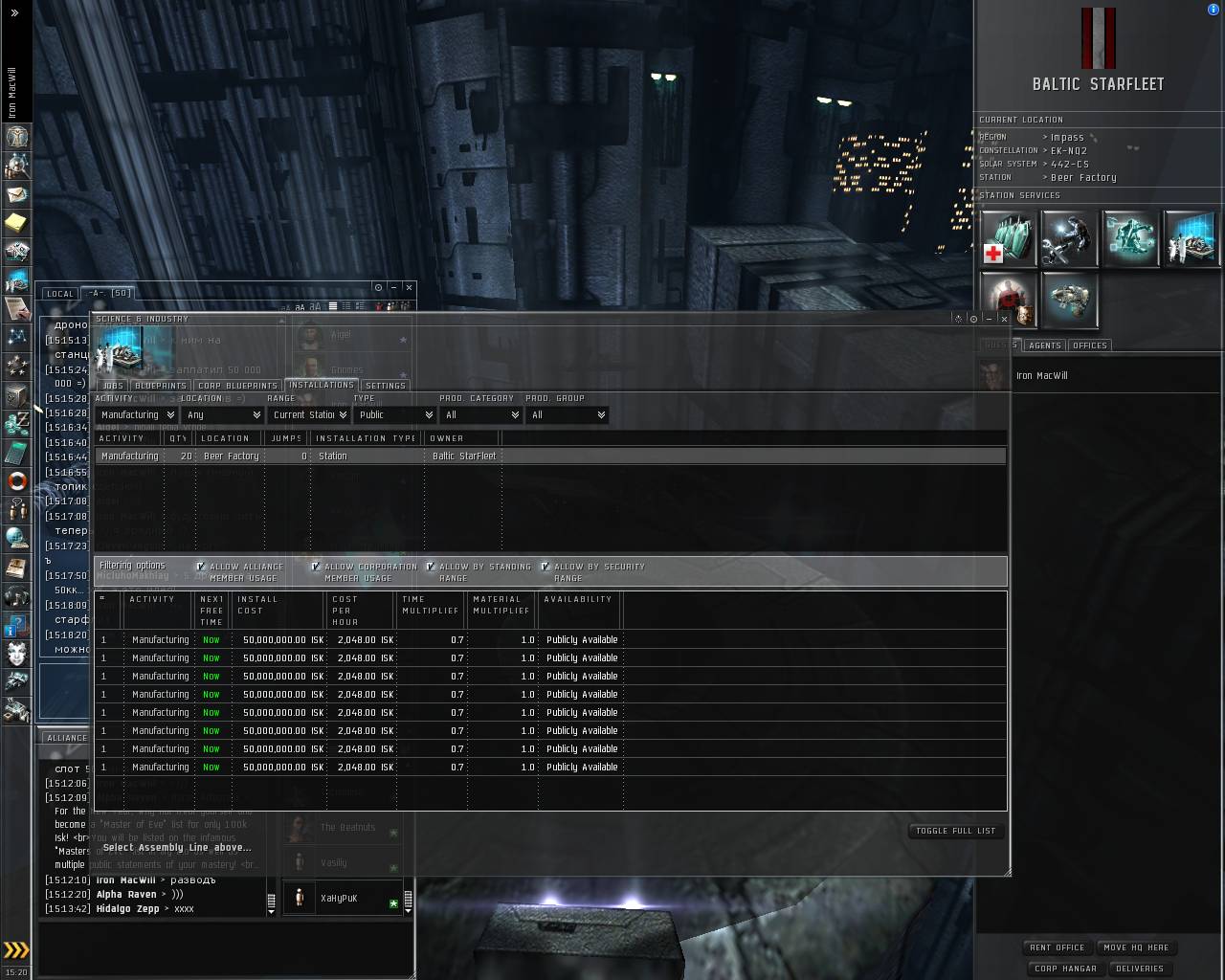Click the Move HQ Here button
1225x980 pixels.
click(1136, 947)
